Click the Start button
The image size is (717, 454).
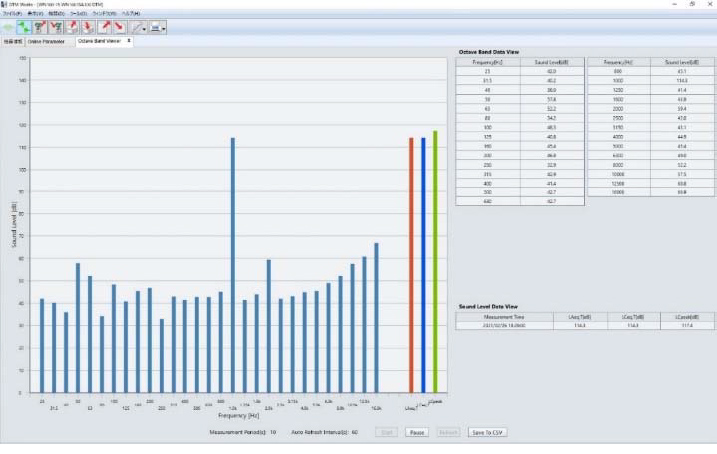pos(386,432)
